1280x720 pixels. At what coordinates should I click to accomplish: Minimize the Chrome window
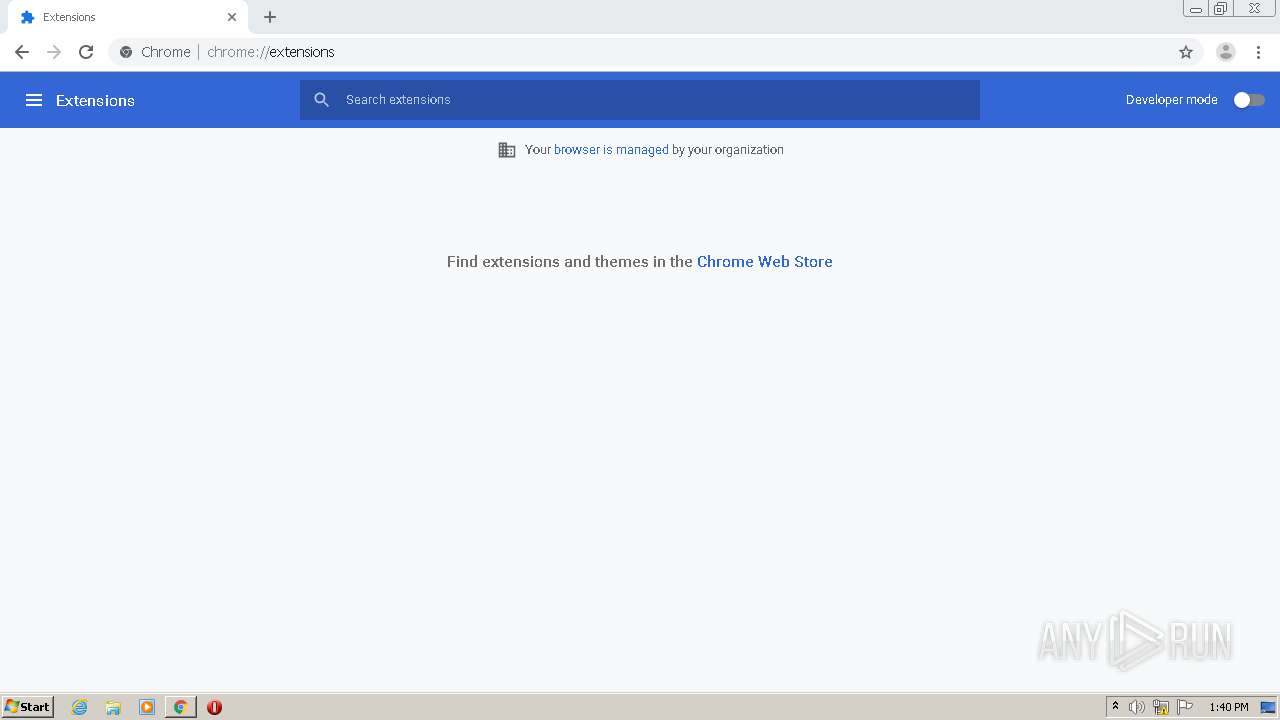[x=1196, y=9]
